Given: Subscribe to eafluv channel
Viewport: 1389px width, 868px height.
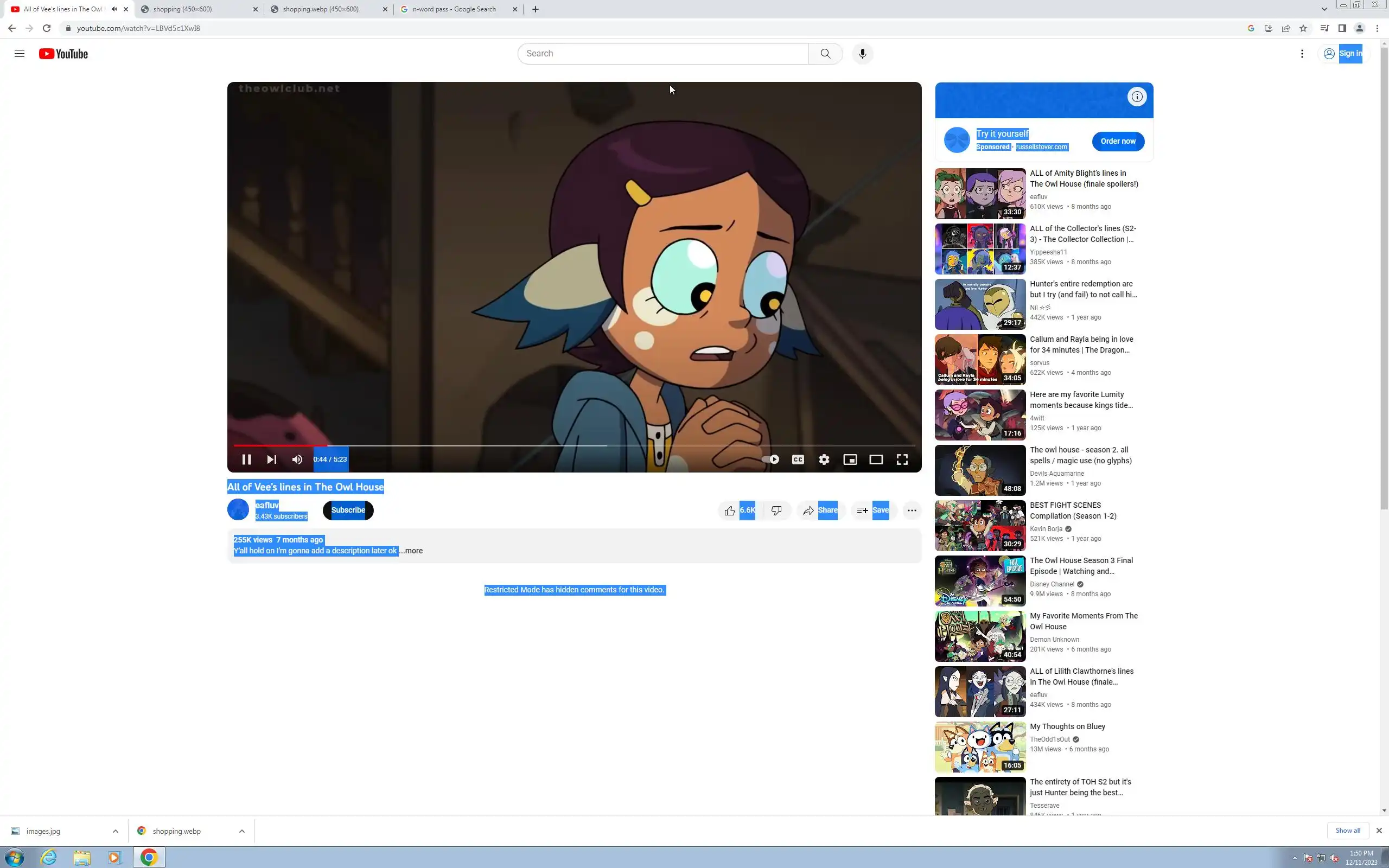Looking at the screenshot, I should [348, 510].
